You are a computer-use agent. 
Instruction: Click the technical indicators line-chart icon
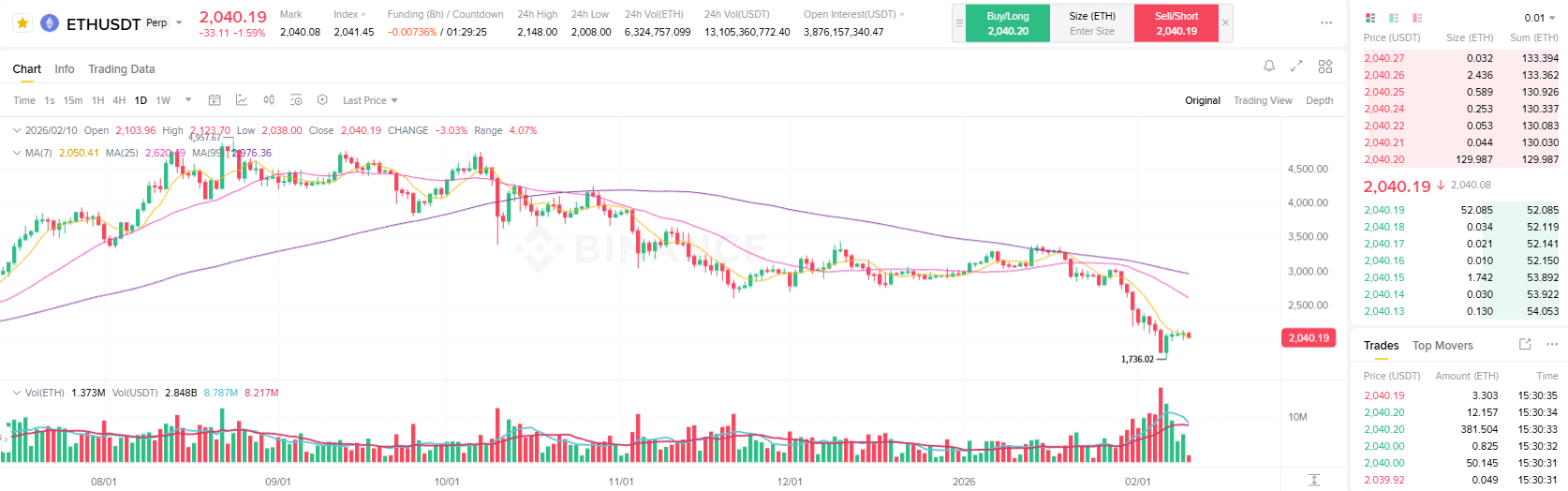point(242,100)
